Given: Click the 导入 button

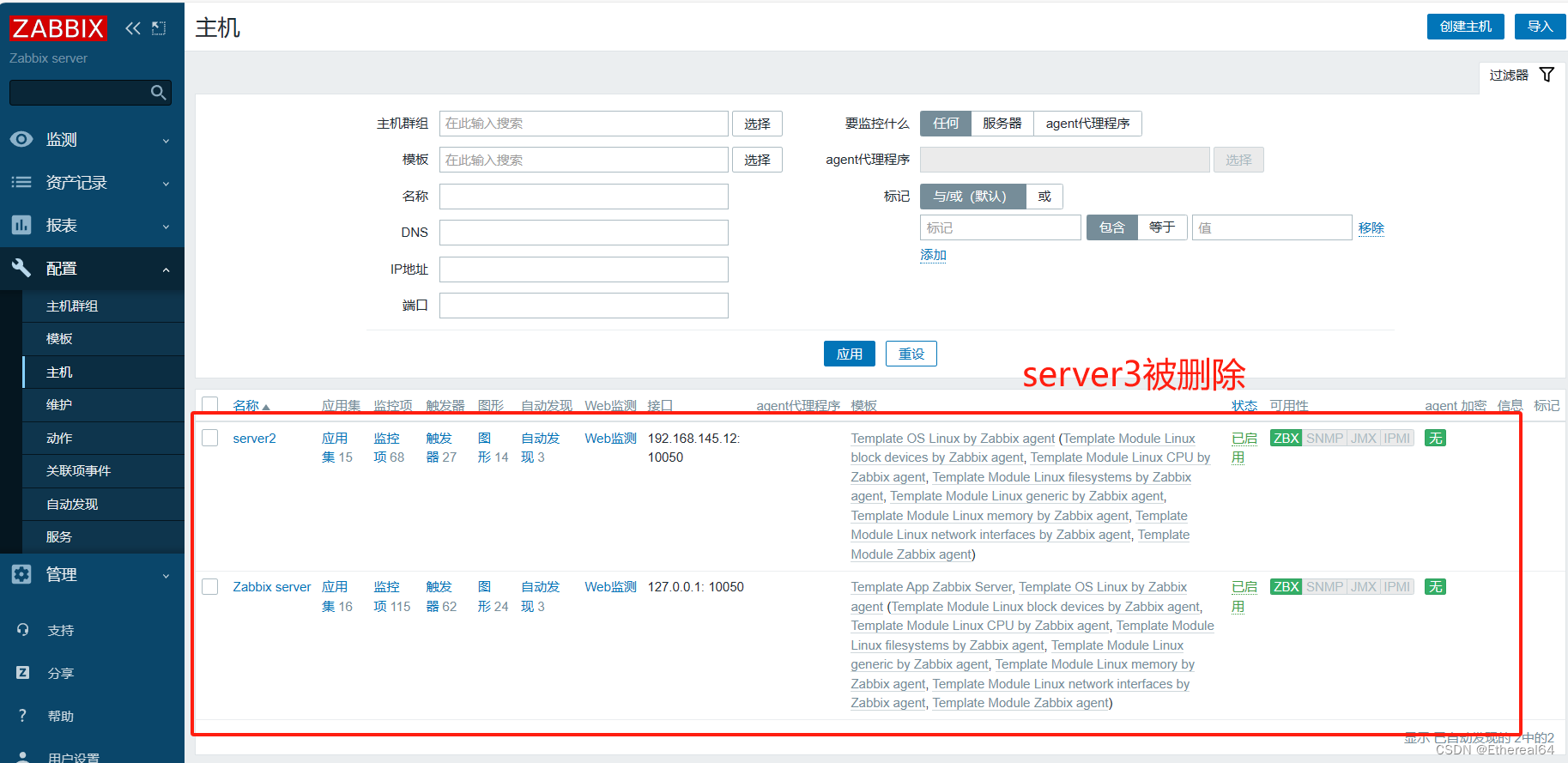Looking at the screenshot, I should pos(1541,27).
